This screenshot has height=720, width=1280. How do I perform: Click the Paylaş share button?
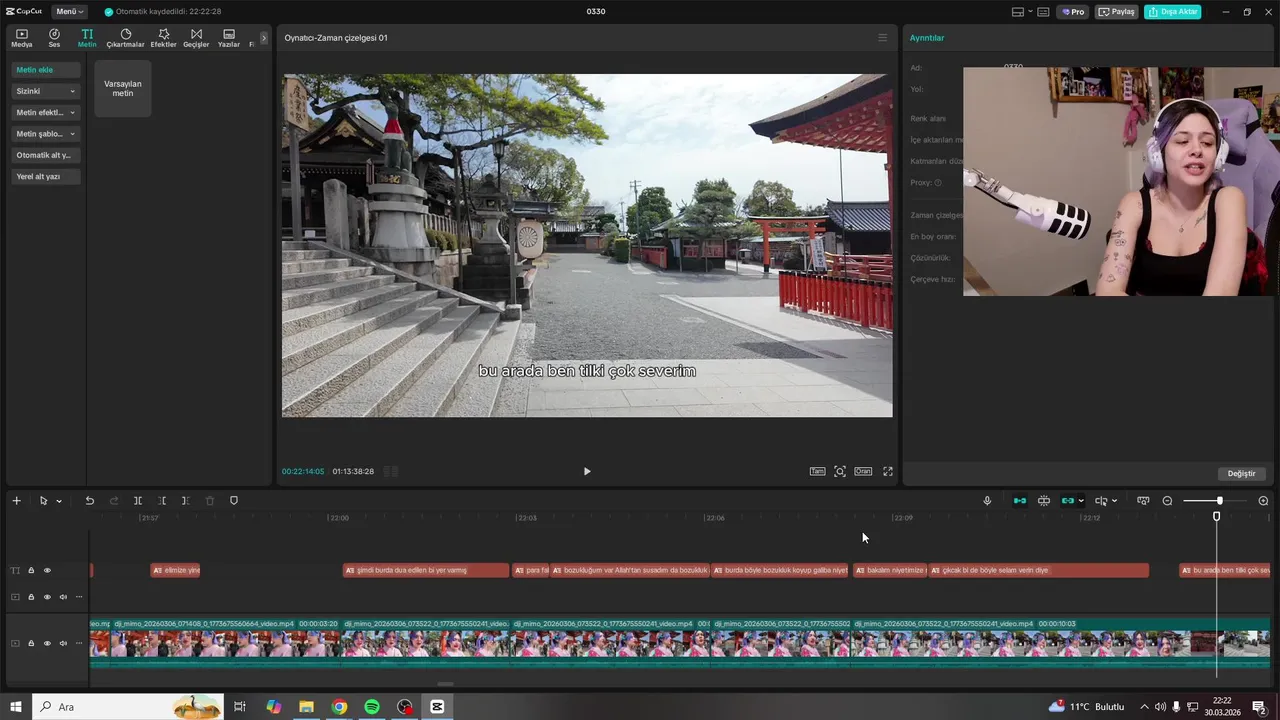(1117, 12)
